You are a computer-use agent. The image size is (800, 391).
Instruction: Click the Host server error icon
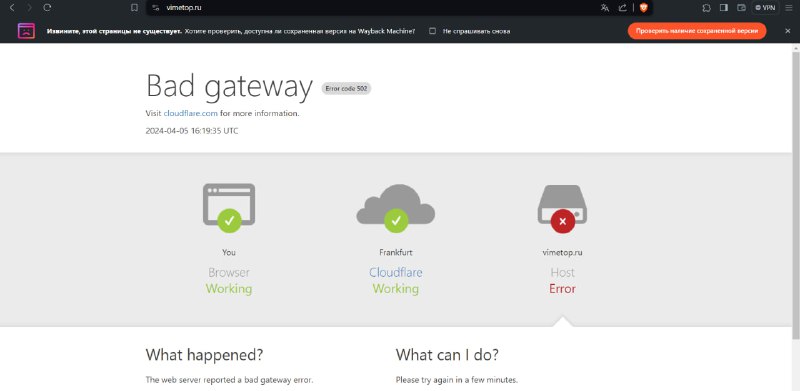(x=562, y=208)
